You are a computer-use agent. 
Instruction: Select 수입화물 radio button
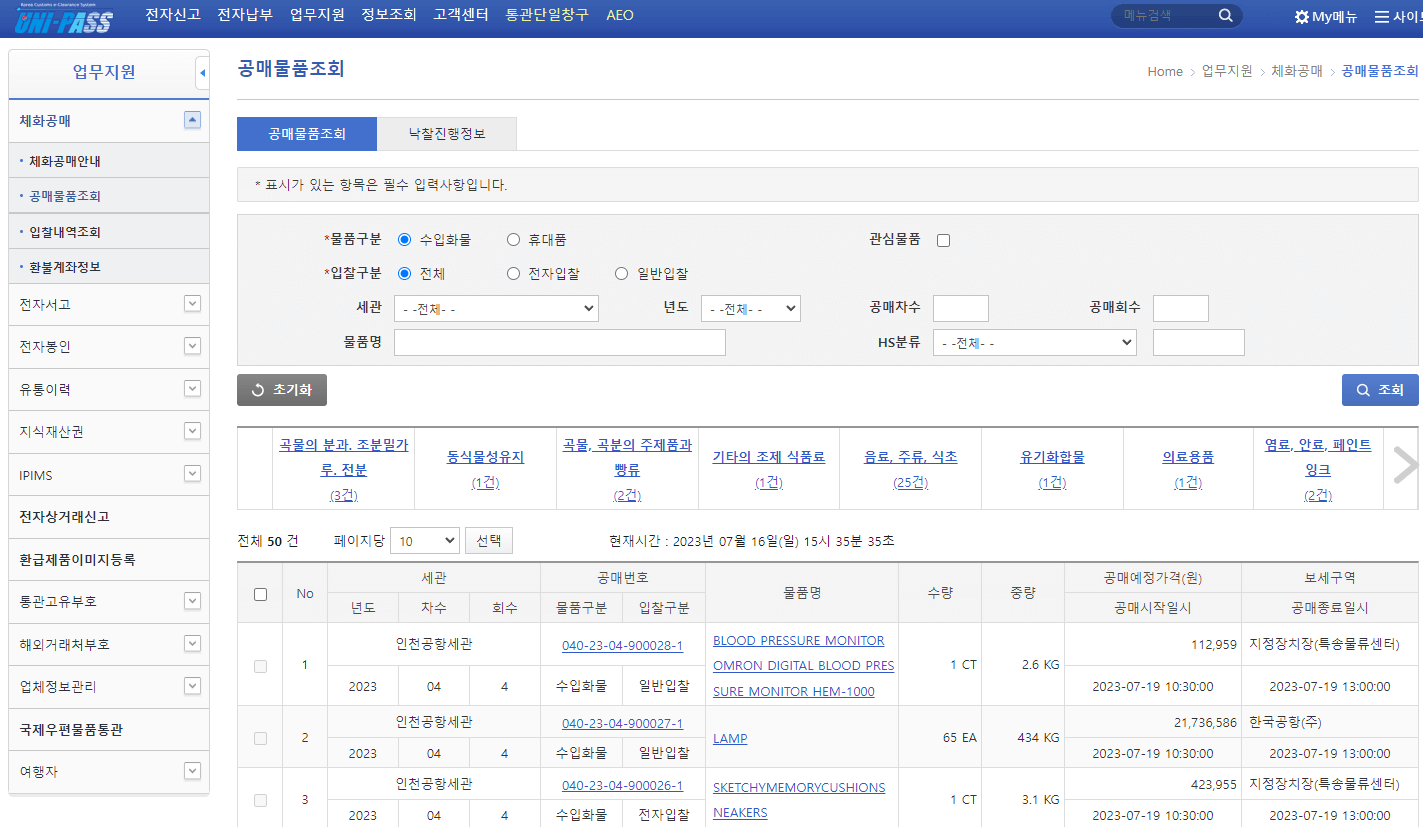pos(404,240)
